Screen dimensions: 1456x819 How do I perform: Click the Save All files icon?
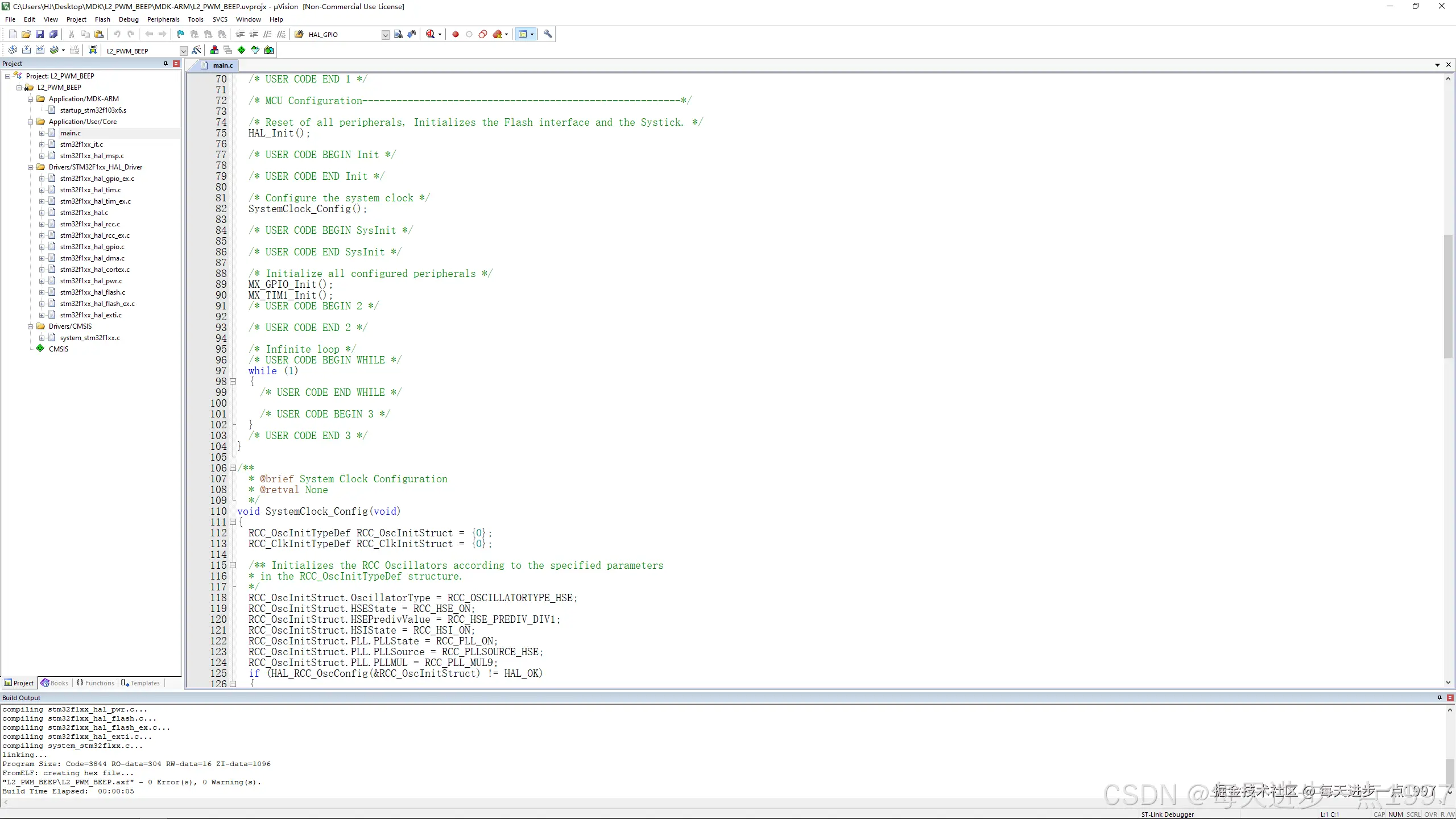point(53,34)
